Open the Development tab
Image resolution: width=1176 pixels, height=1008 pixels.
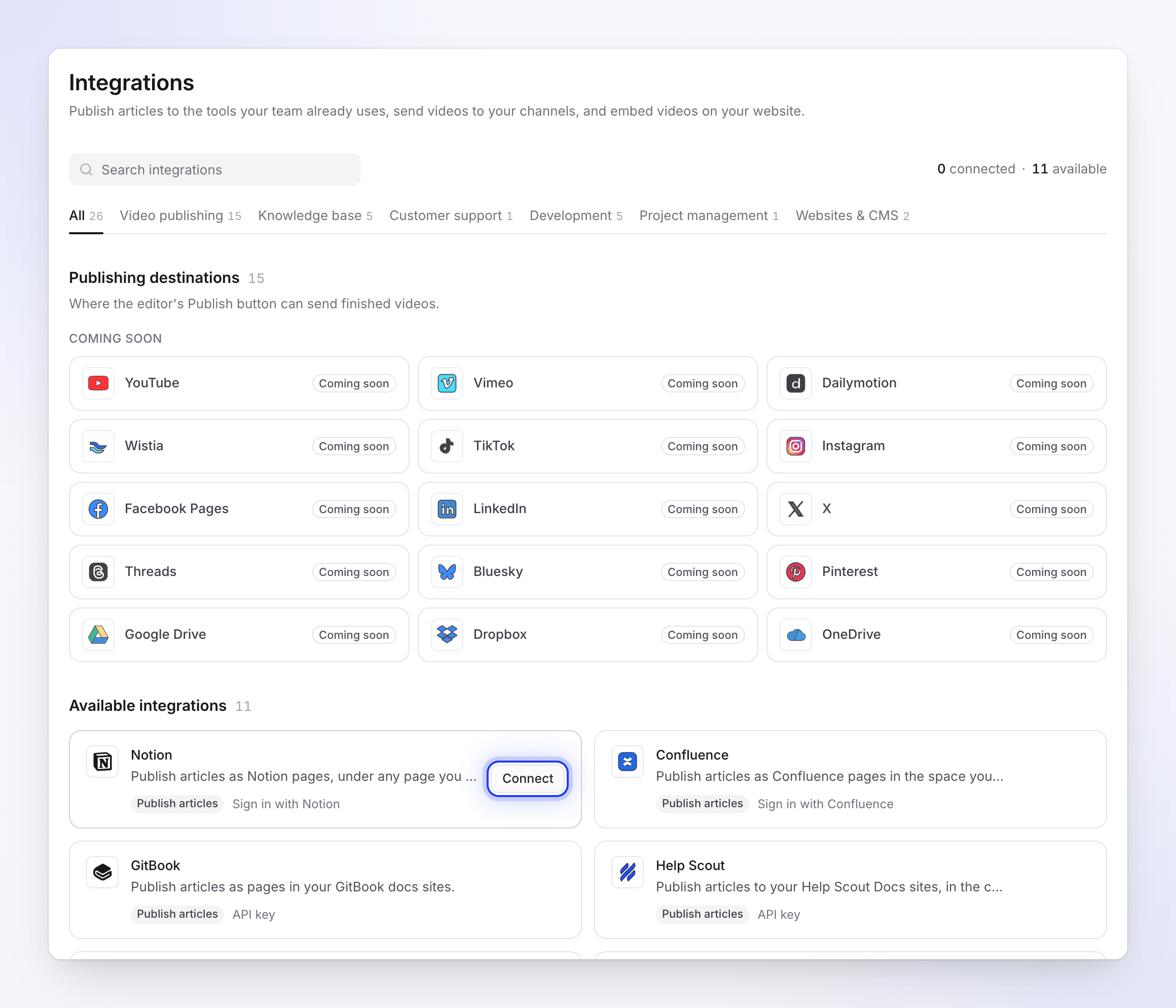pyautogui.click(x=575, y=216)
